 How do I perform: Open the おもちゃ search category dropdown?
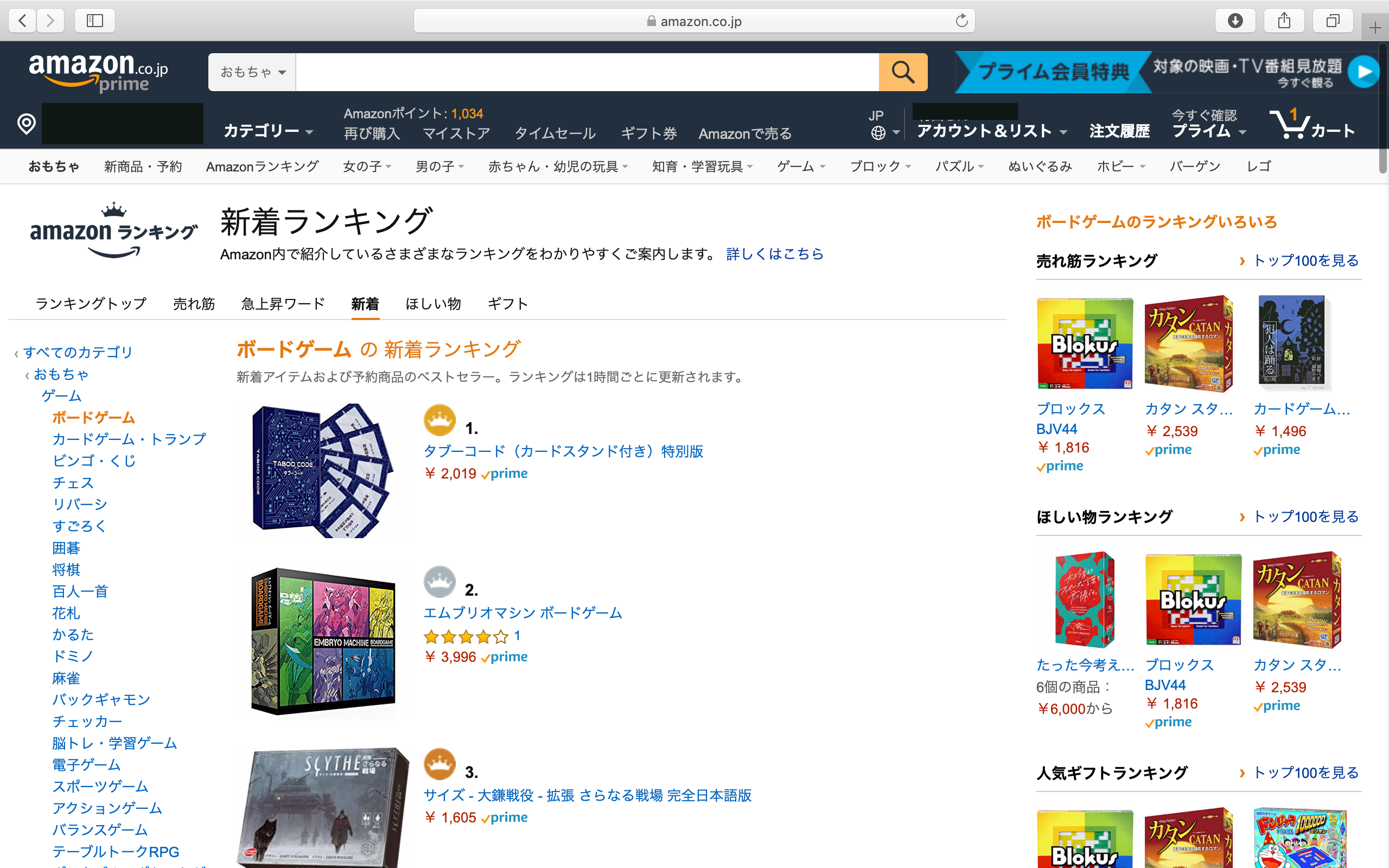[251, 72]
